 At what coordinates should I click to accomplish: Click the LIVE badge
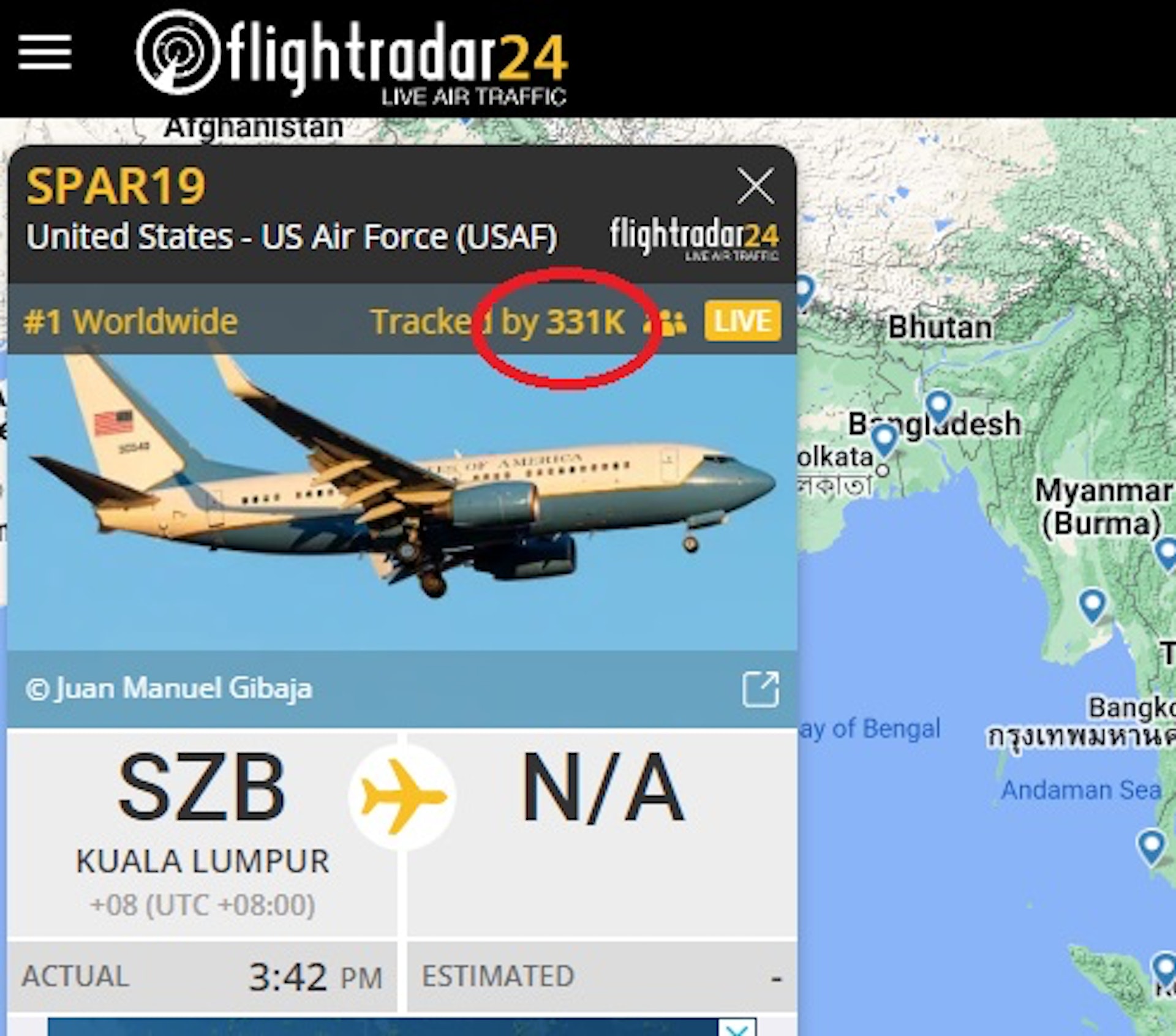pyautogui.click(x=742, y=321)
